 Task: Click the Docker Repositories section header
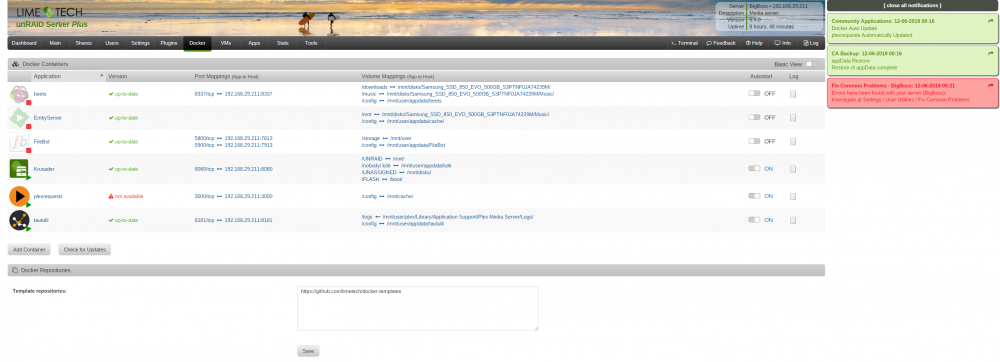click(x=416, y=270)
